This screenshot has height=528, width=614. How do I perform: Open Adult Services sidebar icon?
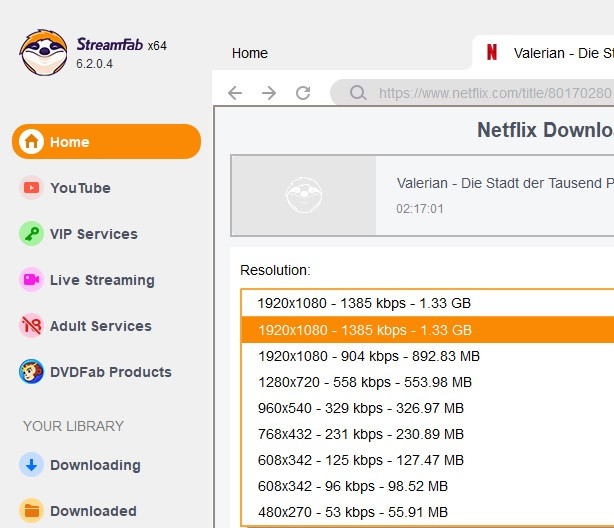pos(32,326)
